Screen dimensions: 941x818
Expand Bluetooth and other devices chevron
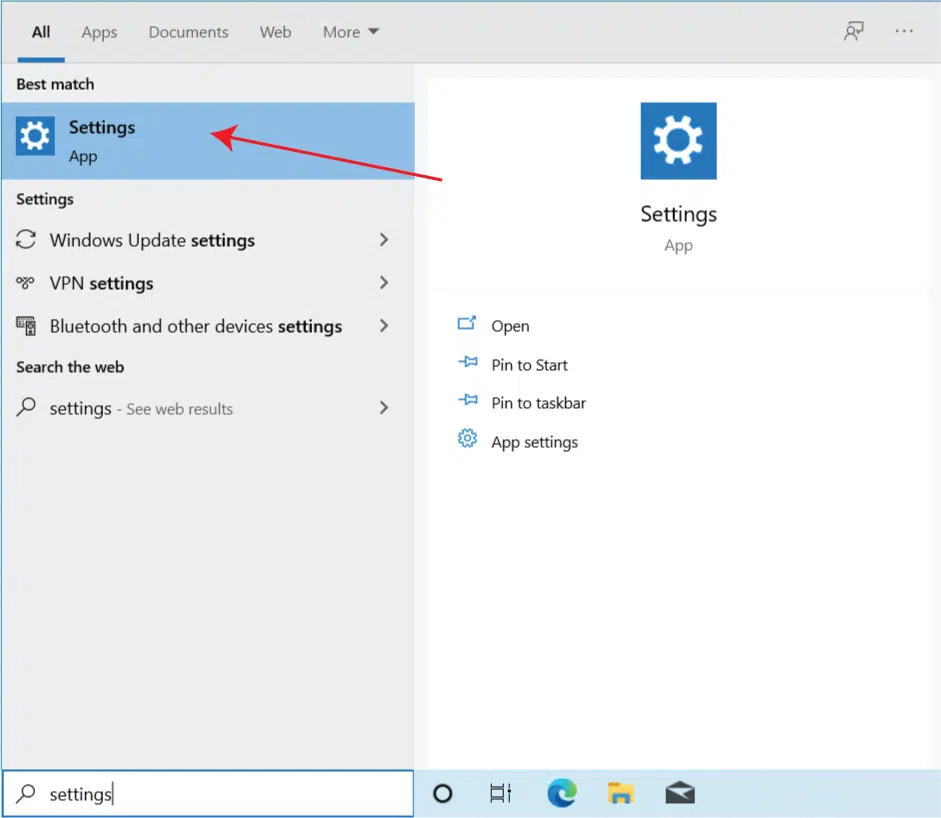pyautogui.click(x=384, y=326)
